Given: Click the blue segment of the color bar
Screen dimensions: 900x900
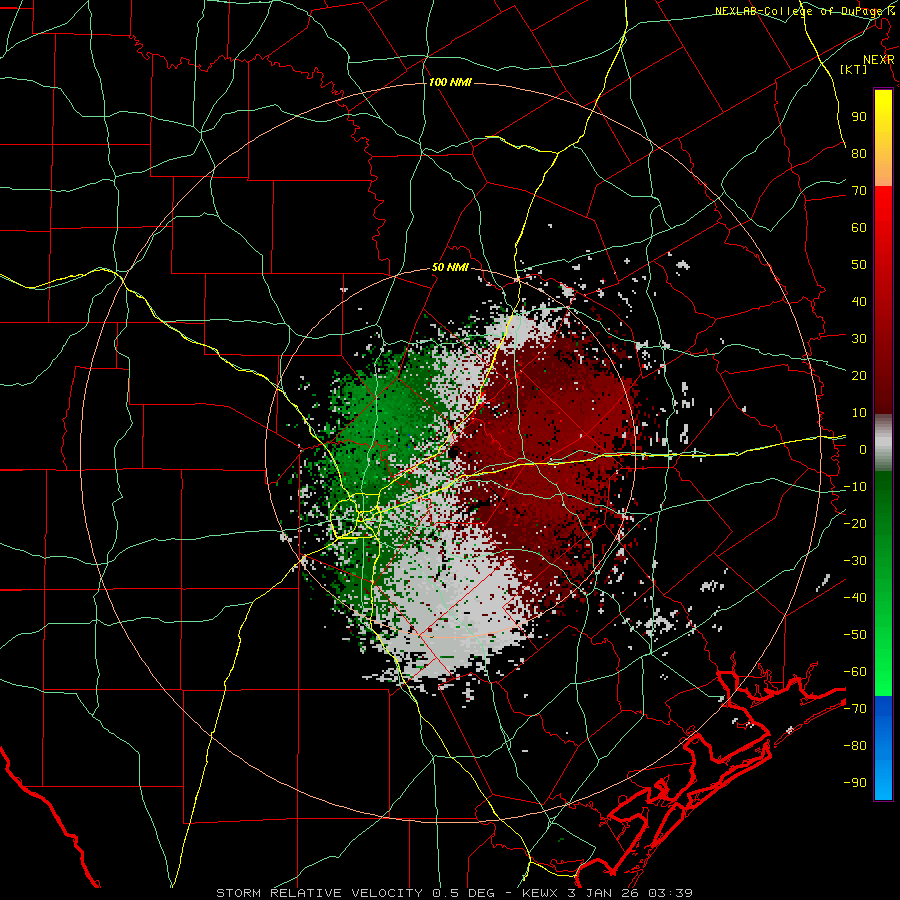Looking at the screenshot, I should pyautogui.click(x=883, y=747).
